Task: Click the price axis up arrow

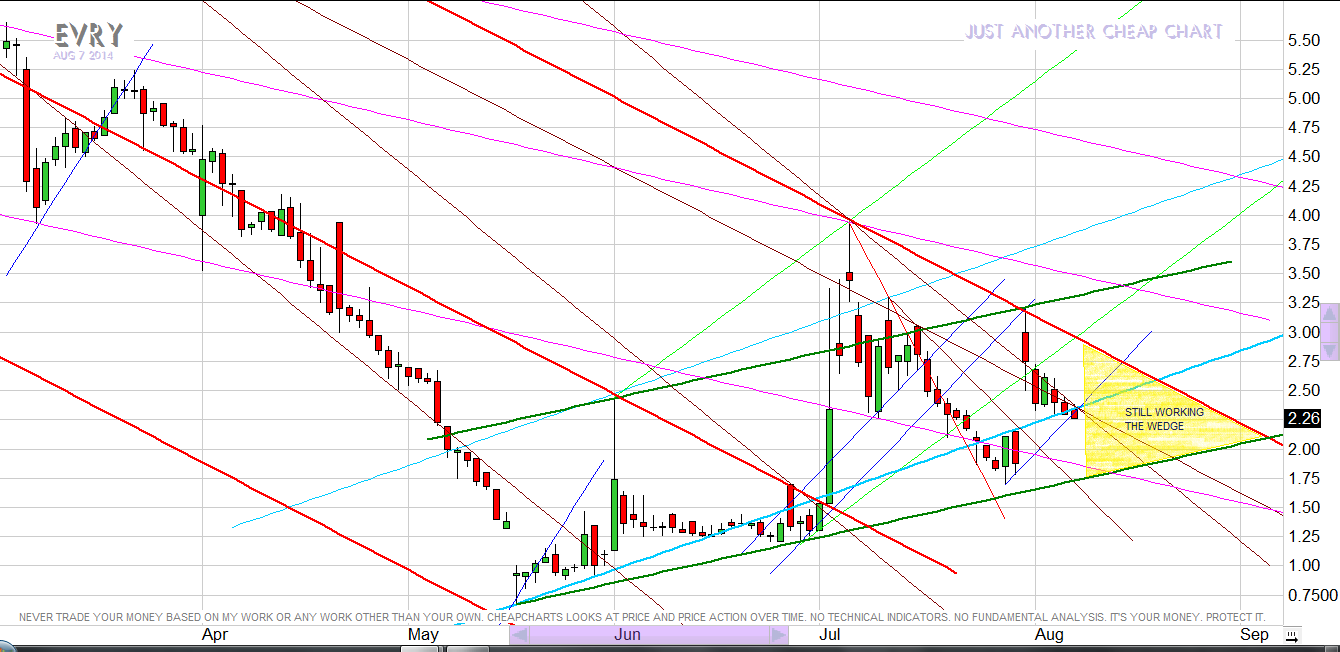Action: pos(1329,313)
